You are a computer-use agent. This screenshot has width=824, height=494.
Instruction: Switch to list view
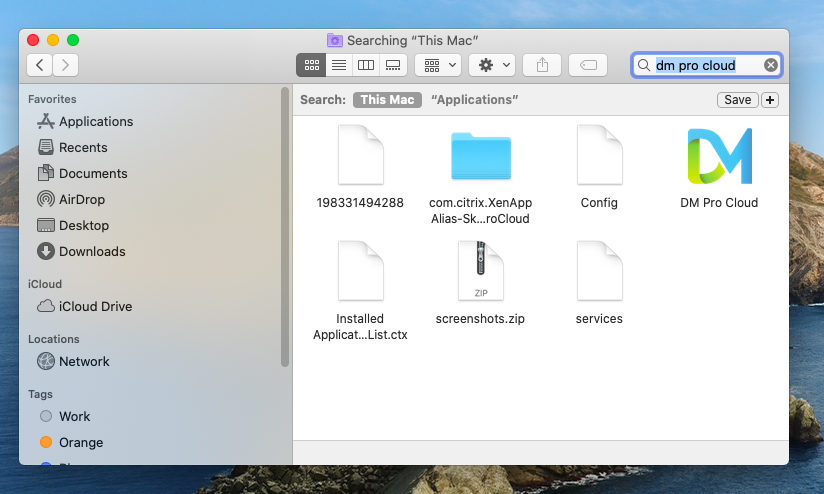pos(339,65)
